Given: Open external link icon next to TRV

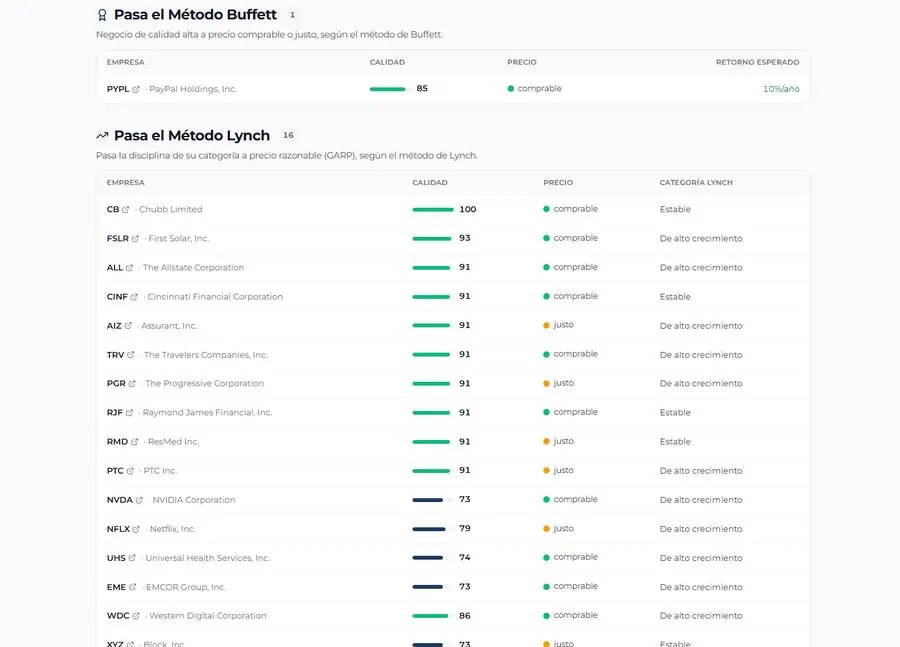Looking at the screenshot, I should pyautogui.click(x=131, y=355).
